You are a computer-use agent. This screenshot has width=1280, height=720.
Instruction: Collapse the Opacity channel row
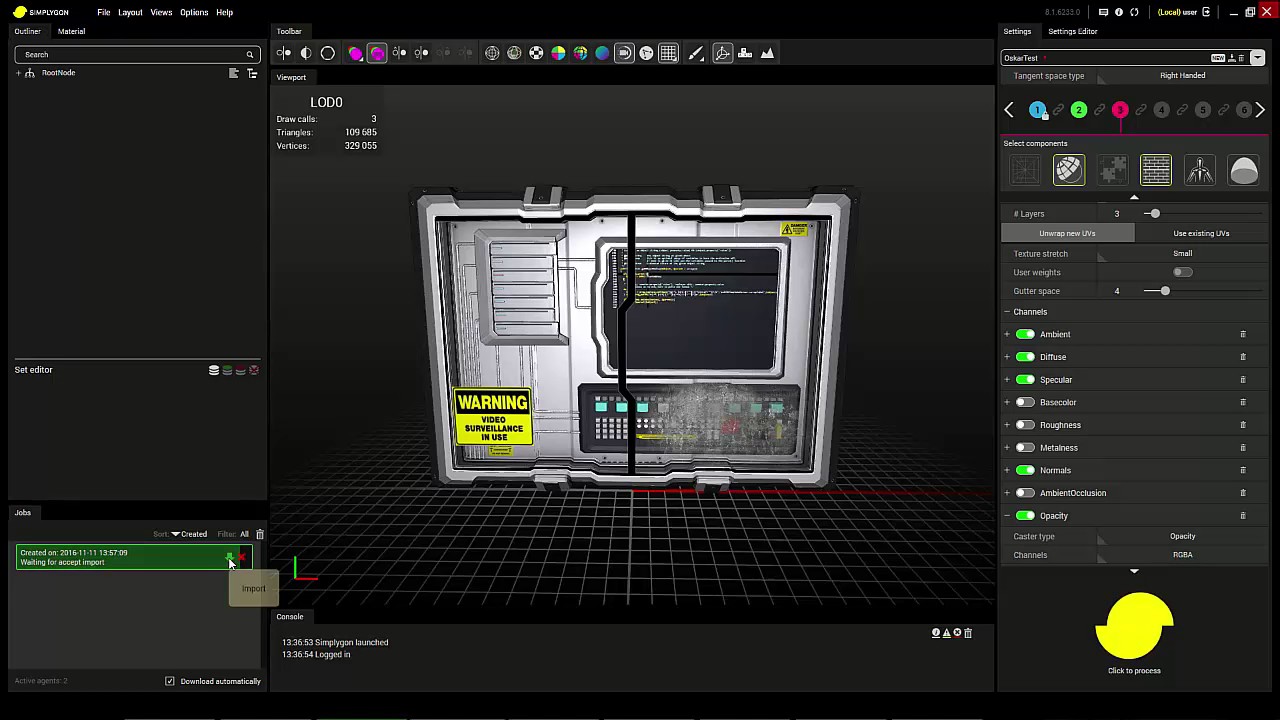click(1007, 516)
